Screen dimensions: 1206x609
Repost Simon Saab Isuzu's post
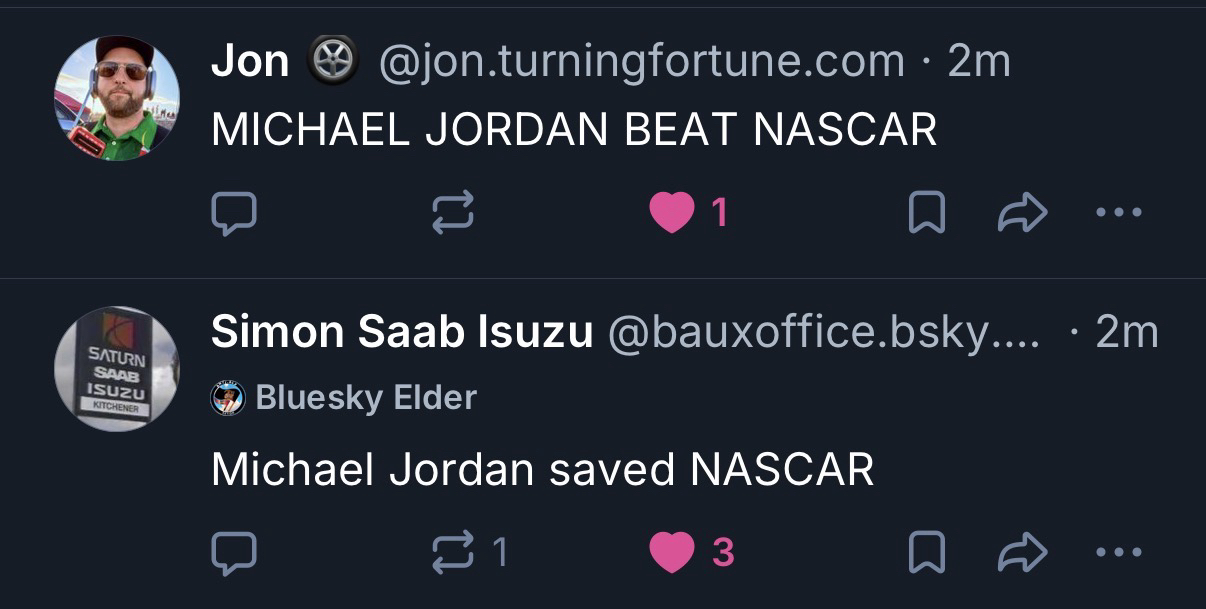452,552
